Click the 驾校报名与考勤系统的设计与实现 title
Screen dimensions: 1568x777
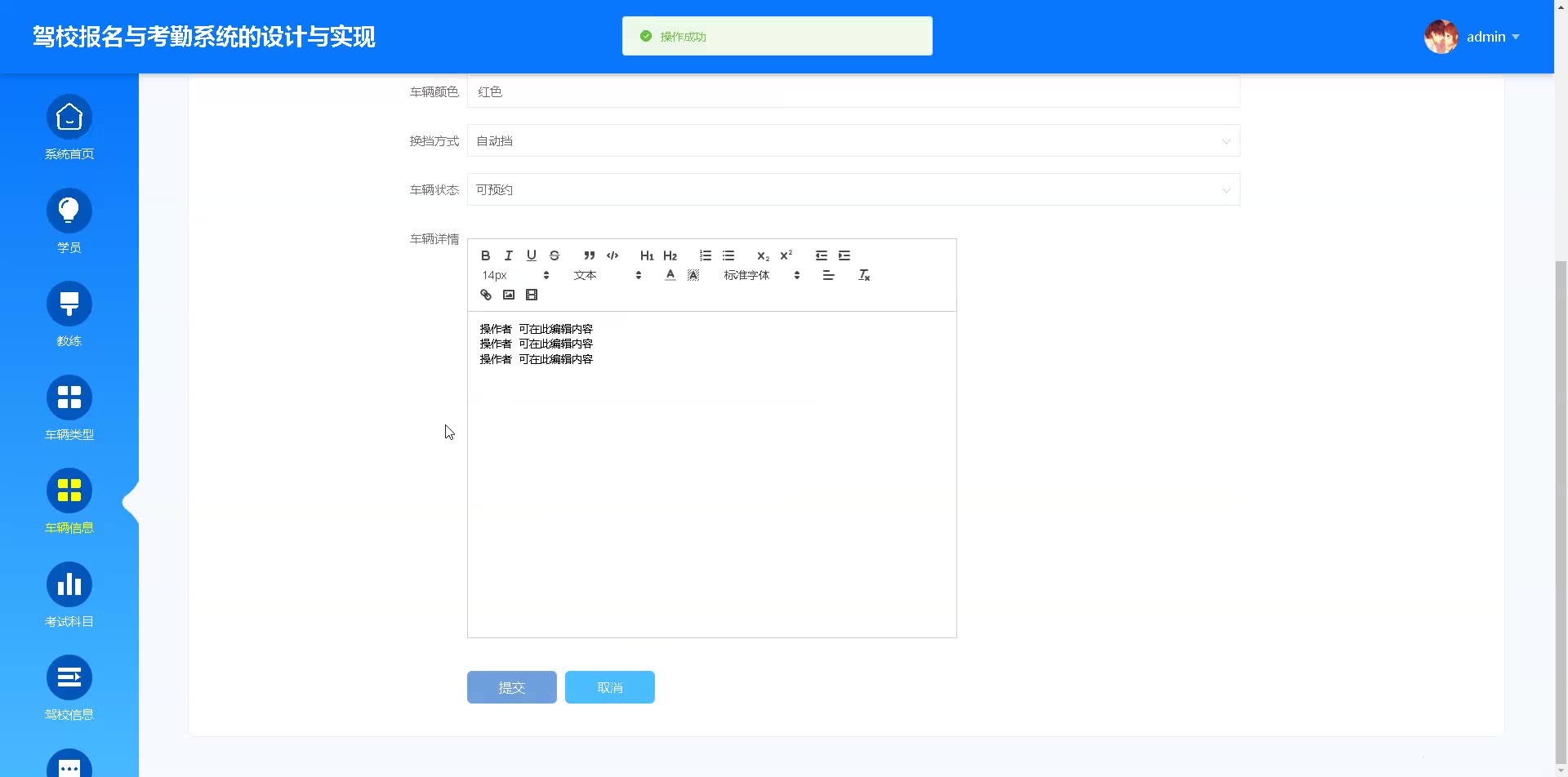pos(204,37)
